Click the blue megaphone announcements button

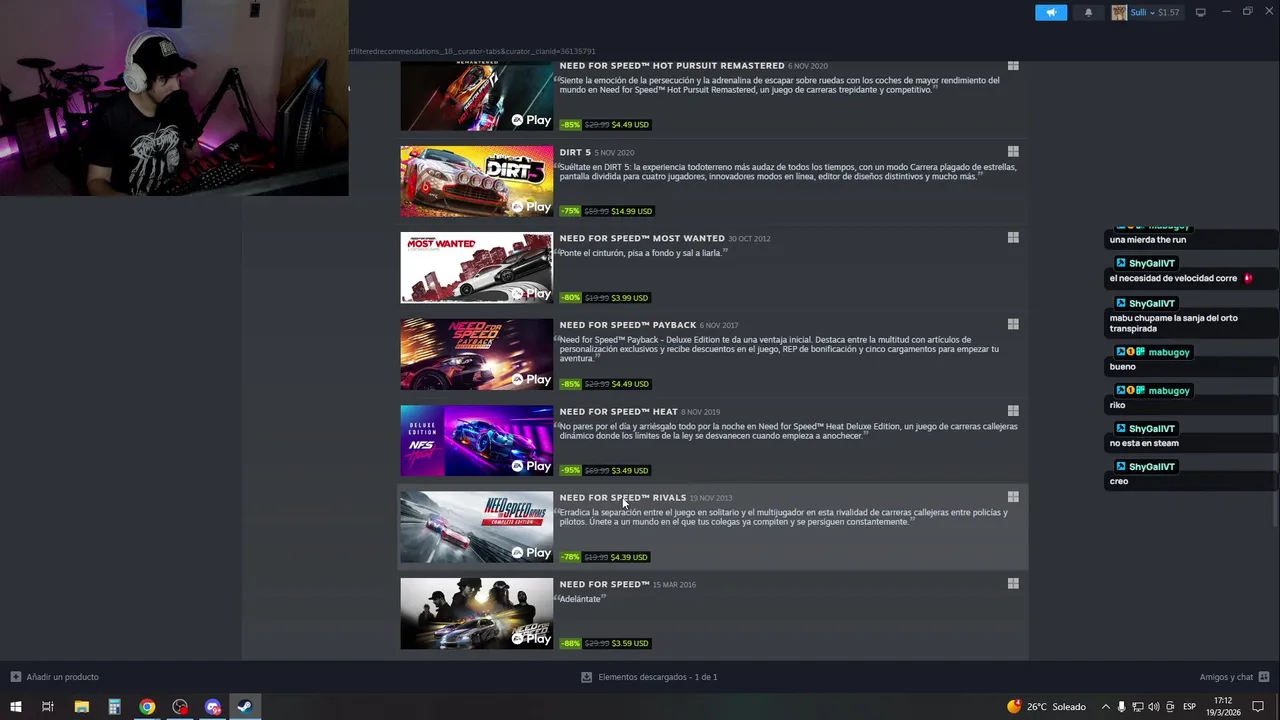pos(1051,12)
